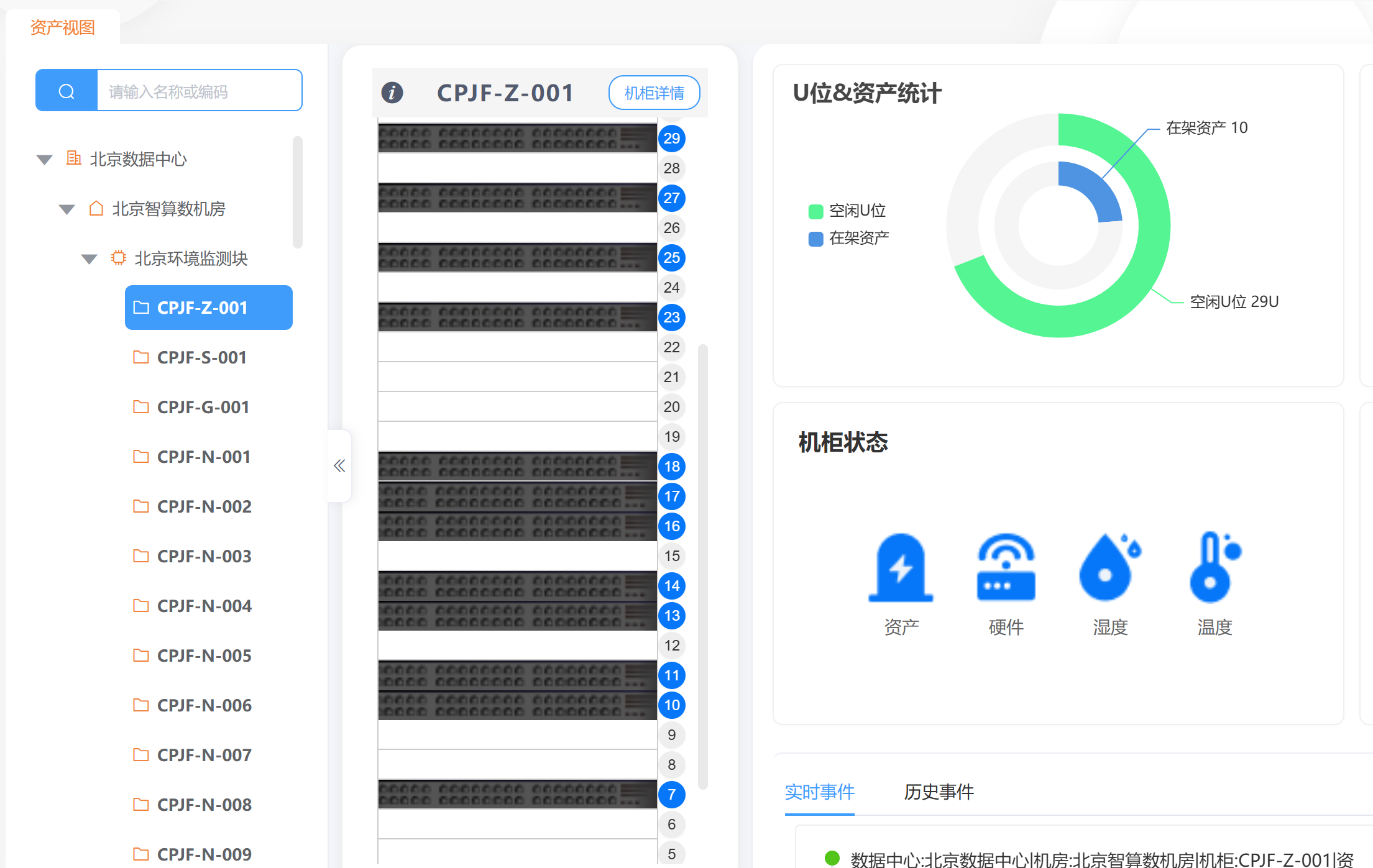Select cabinet CPJF-N-003 in tree
The image size is (1373, 868).
pyautogui.click(x=204, y=556)
